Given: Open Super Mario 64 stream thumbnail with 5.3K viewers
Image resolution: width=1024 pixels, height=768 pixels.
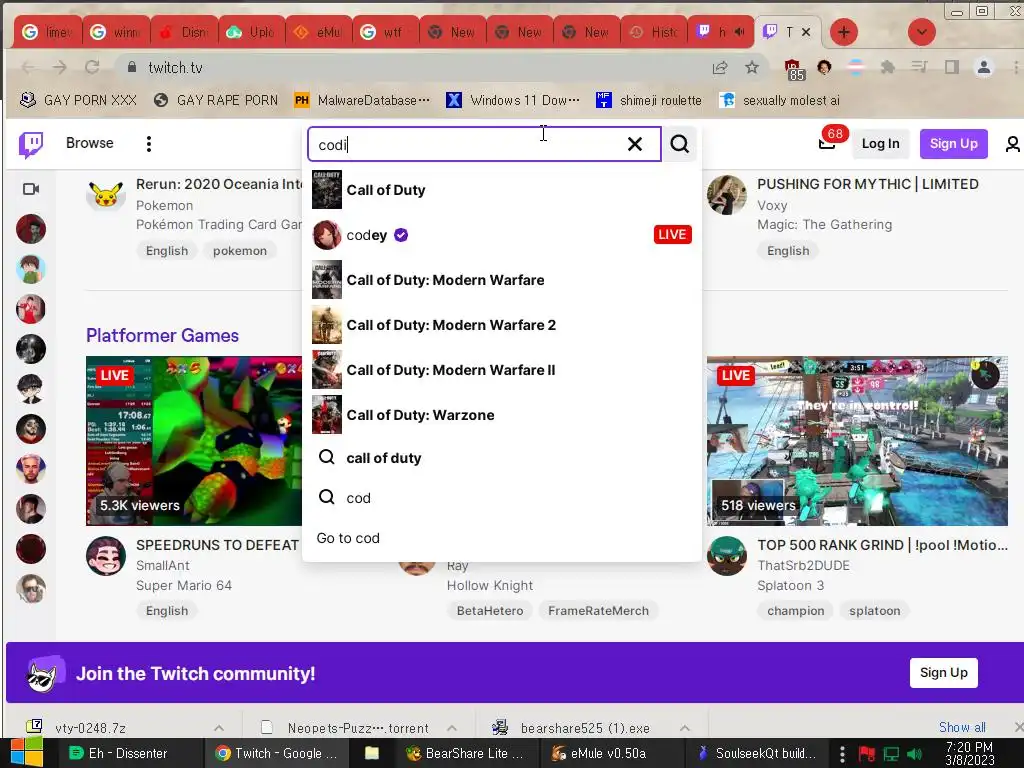Looking at the screenshot, I should click(x=194, y=441).
